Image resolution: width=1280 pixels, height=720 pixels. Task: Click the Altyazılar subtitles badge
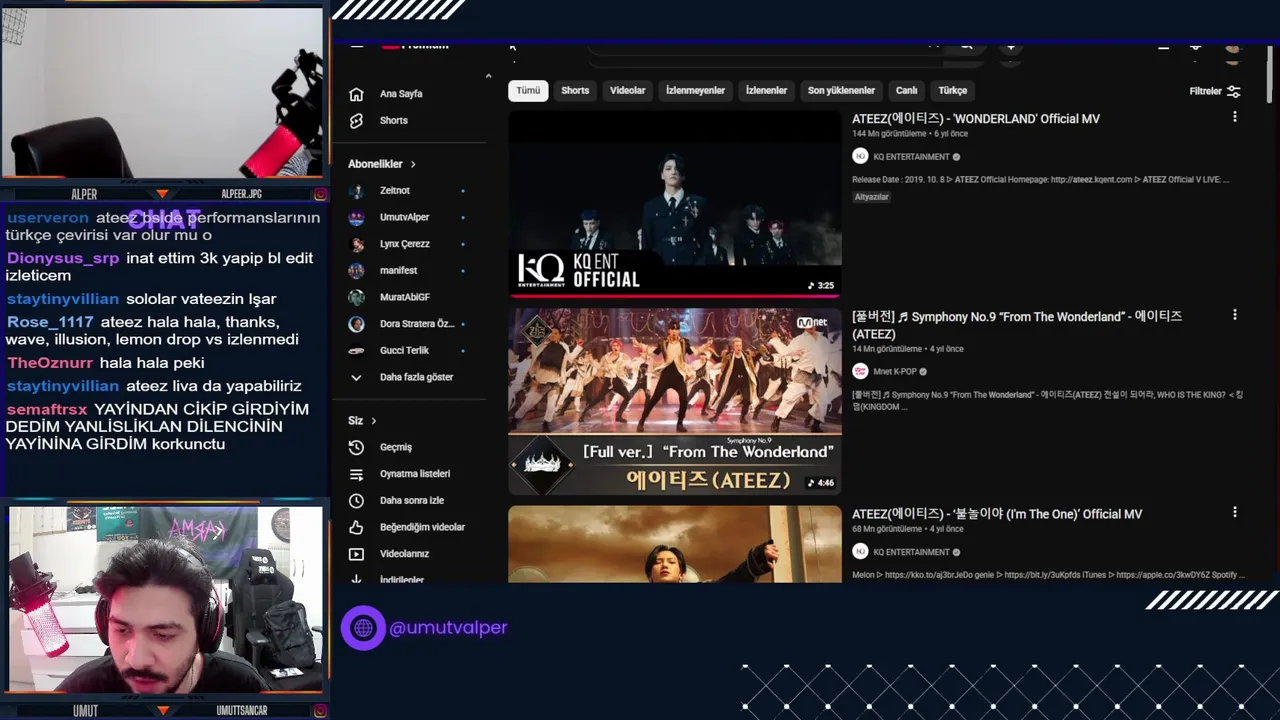click(871, 197)
